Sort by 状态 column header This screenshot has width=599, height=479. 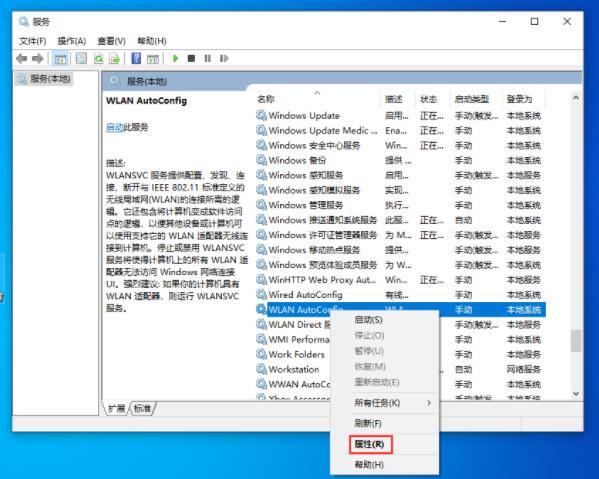(429, 99)
